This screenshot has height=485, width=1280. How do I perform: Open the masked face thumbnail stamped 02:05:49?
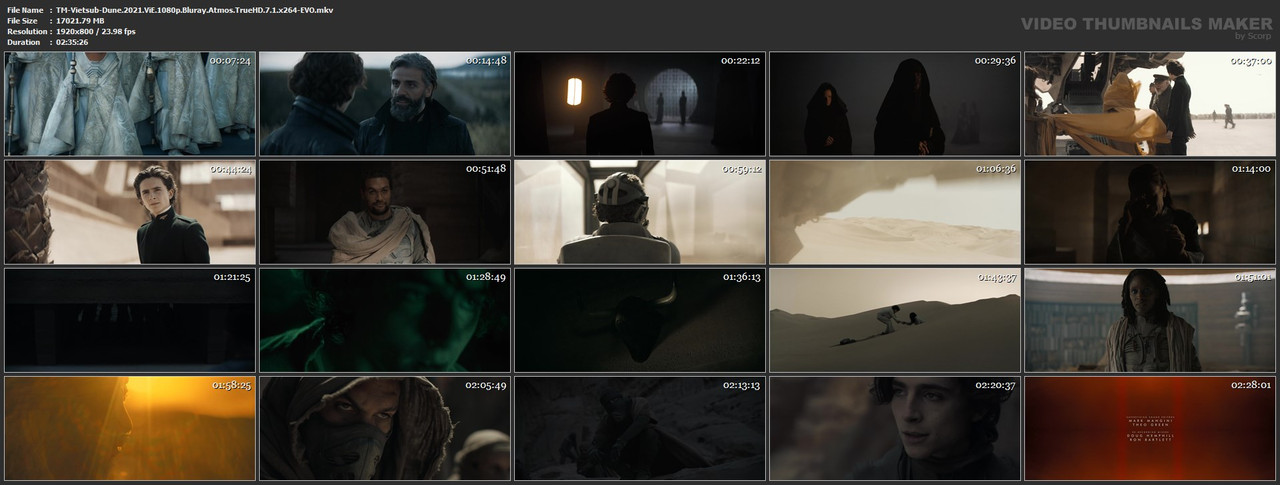tap(385, 428)
